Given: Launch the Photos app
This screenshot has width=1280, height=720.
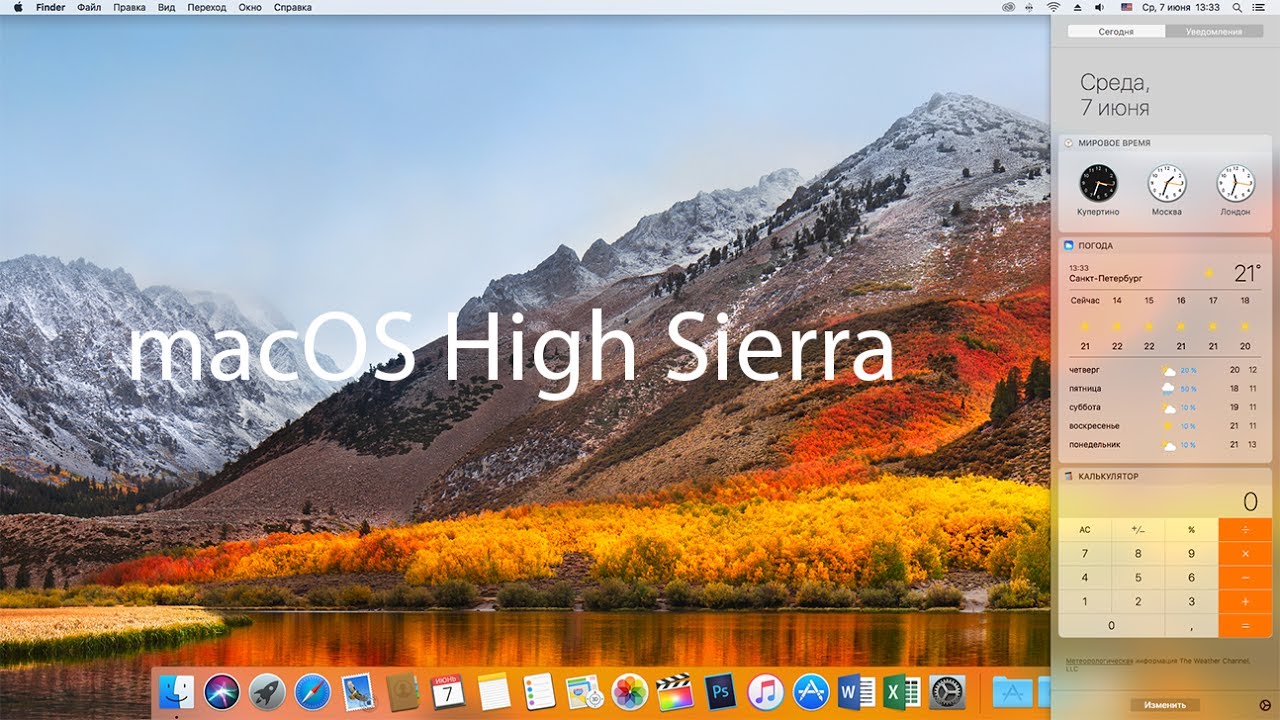Looking at the screenshot, I should [629, 692].
